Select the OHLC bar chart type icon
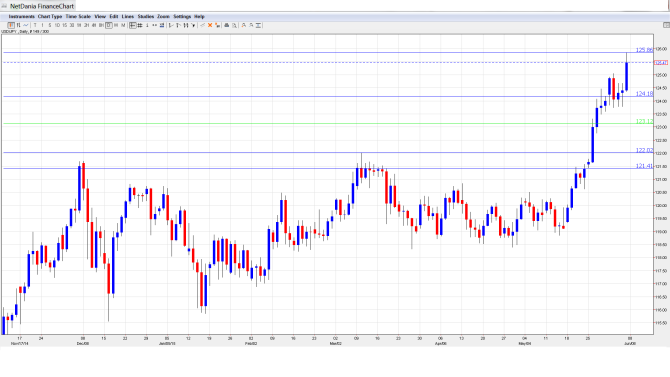 [18, 26]
